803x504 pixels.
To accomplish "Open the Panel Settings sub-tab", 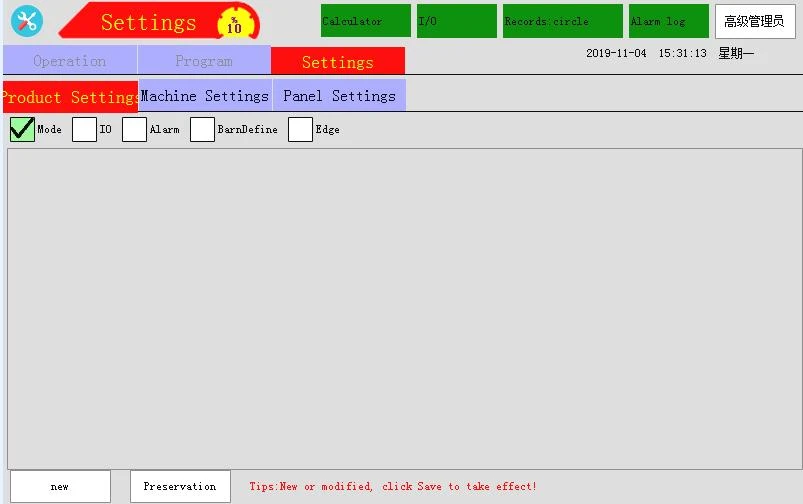I will click(x=340, y=95).
